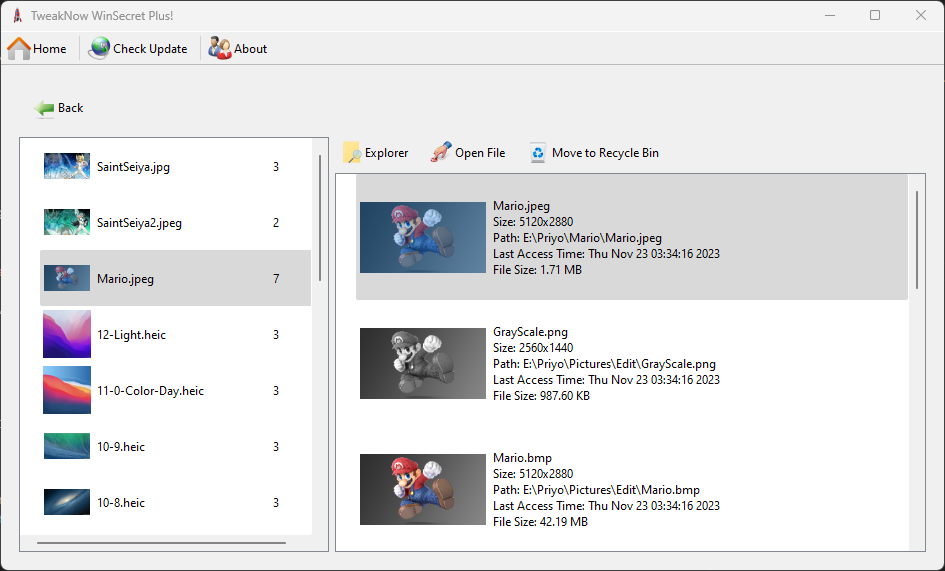Image resolution: width=945 pixels, height=571 pixels.
Task: Click the GrayScale.png preview image
Action: tap(422, 364)
